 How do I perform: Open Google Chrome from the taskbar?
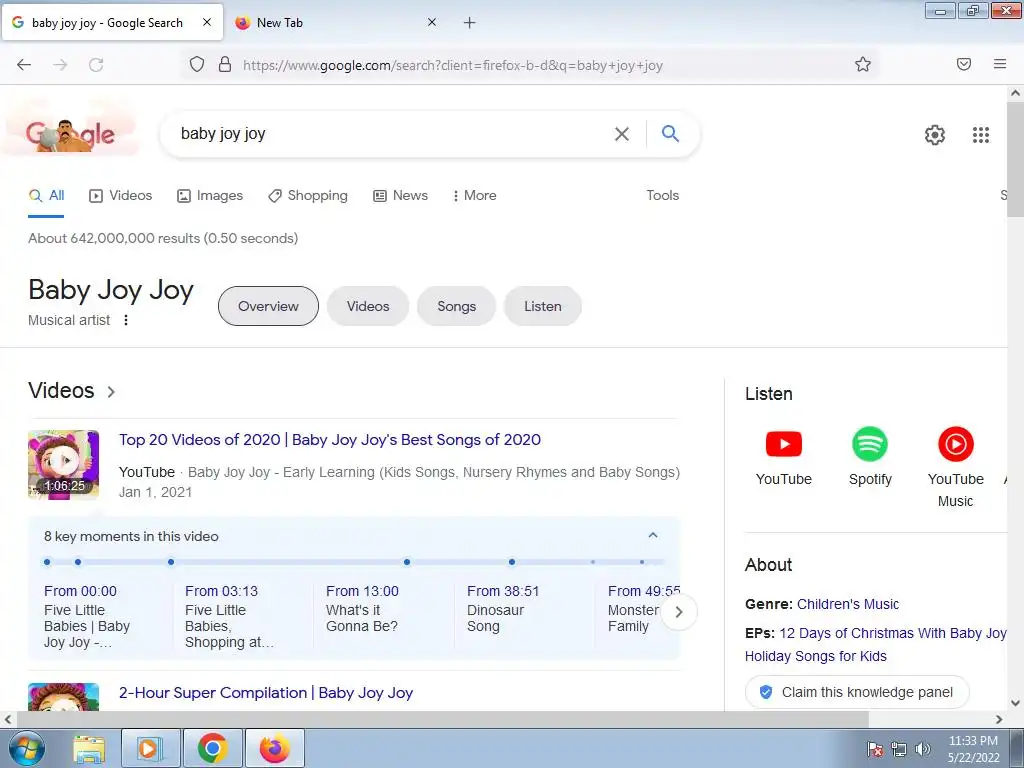pos(212,748)
